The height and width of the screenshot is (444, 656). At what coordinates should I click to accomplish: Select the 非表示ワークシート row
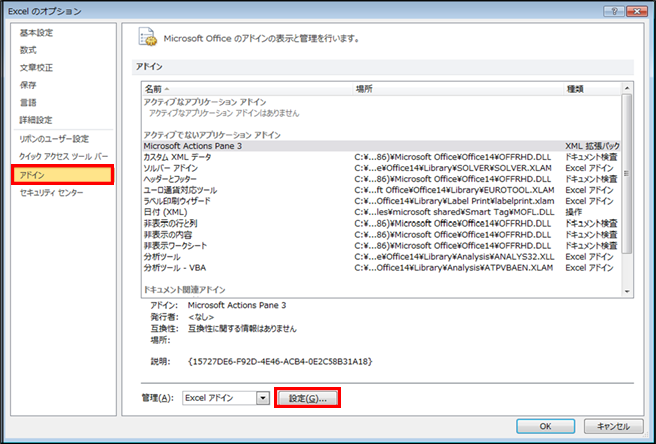click(381, 246)
